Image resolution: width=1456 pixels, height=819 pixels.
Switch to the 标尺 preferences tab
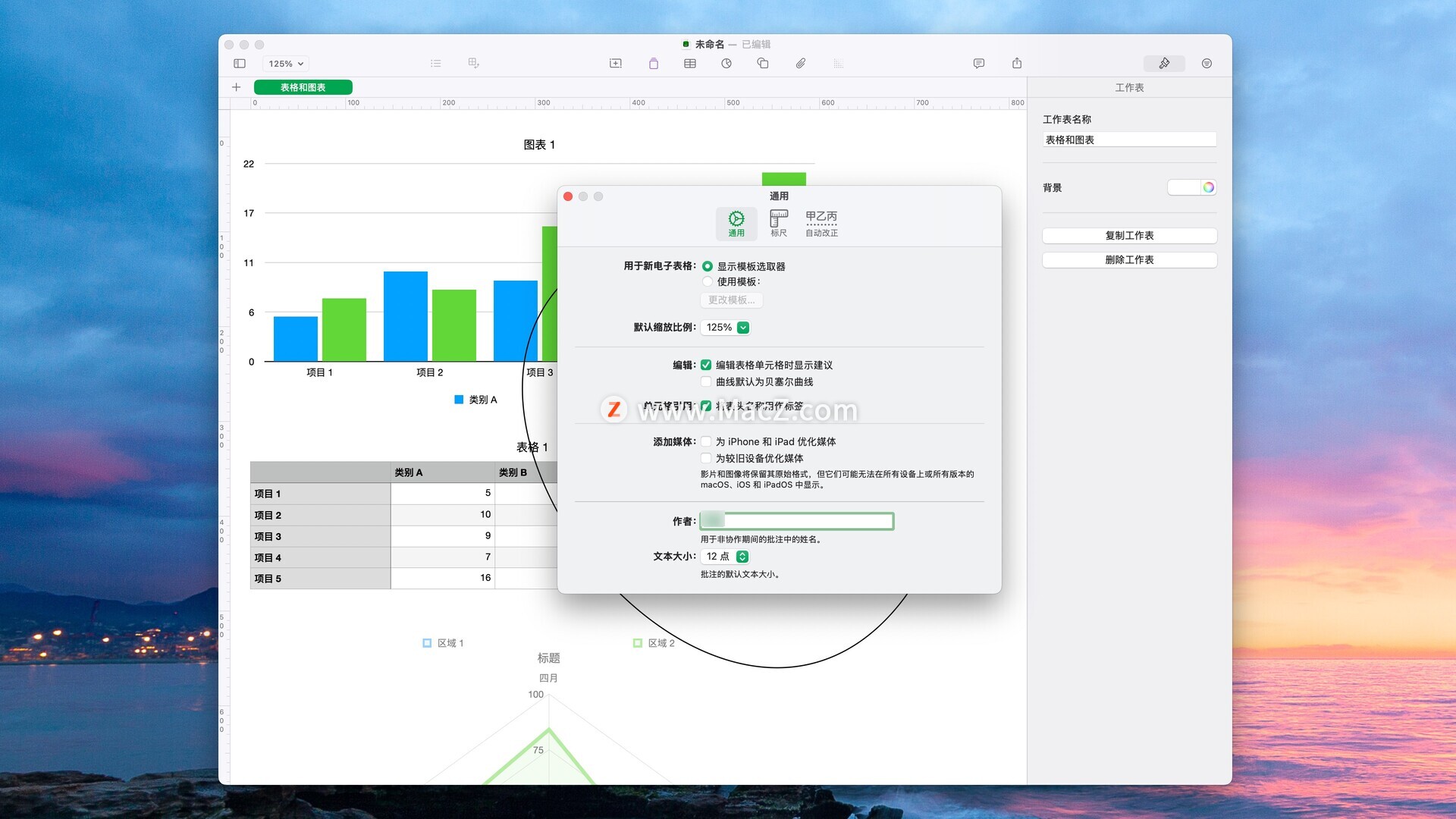pos(778,224)
